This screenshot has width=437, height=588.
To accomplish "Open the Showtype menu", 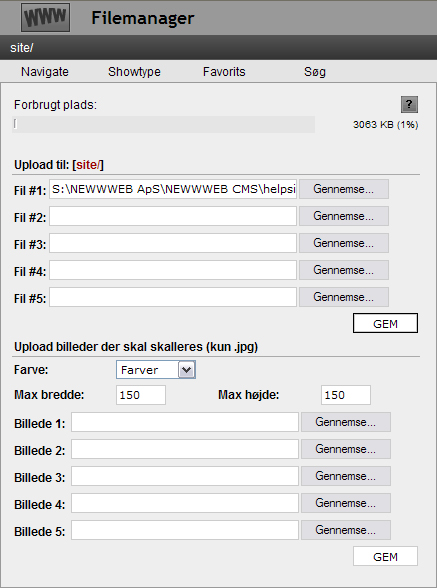I will tap(134, 72).
